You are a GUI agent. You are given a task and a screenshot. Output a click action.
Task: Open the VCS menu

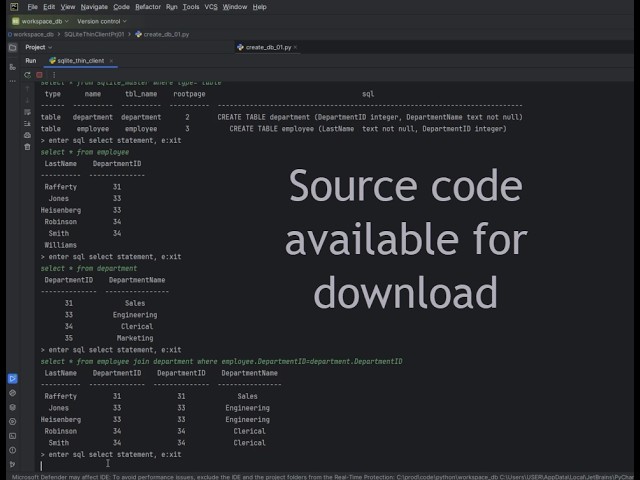(211, 7)
